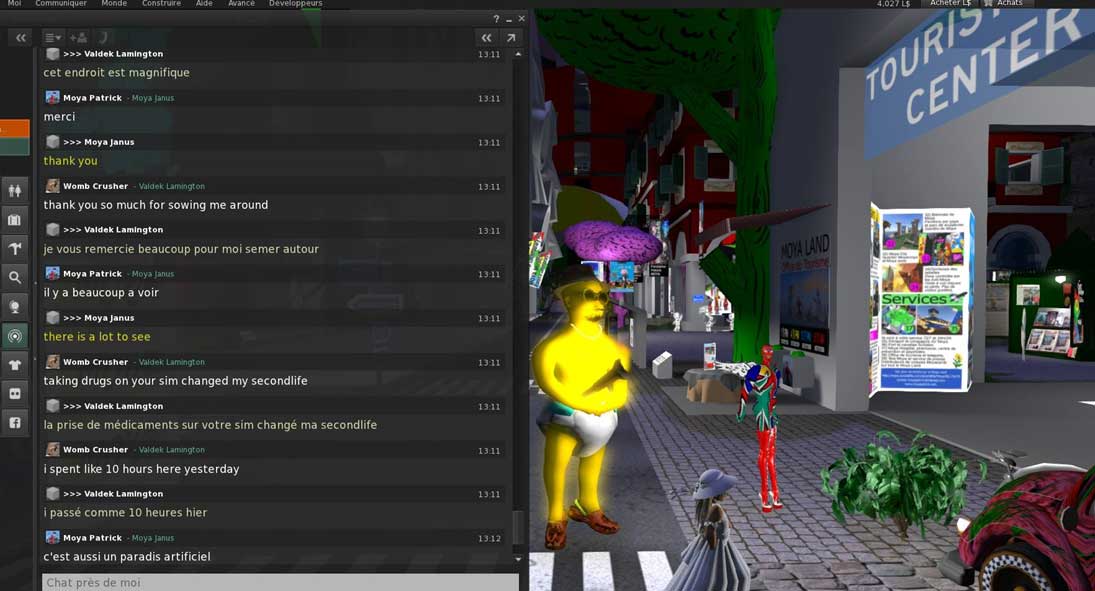This screenshot has height=591, width=1095.
Task: Tear off chat window with arrow icon
Action: click(x=511, y=38)
